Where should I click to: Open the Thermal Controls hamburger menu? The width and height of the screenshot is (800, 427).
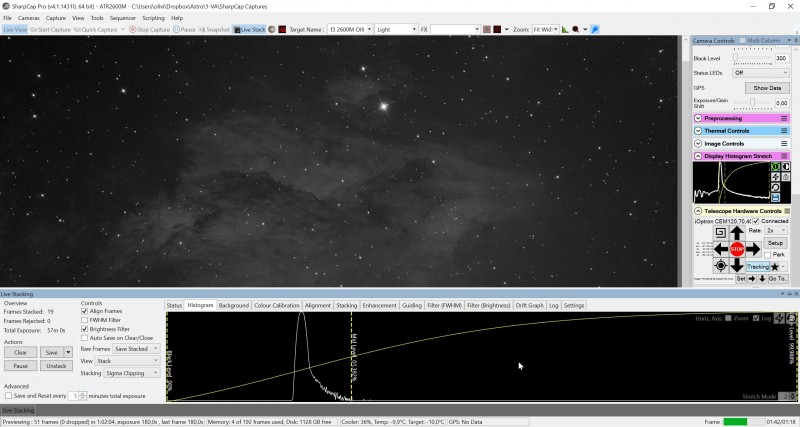tap(784, 131)
